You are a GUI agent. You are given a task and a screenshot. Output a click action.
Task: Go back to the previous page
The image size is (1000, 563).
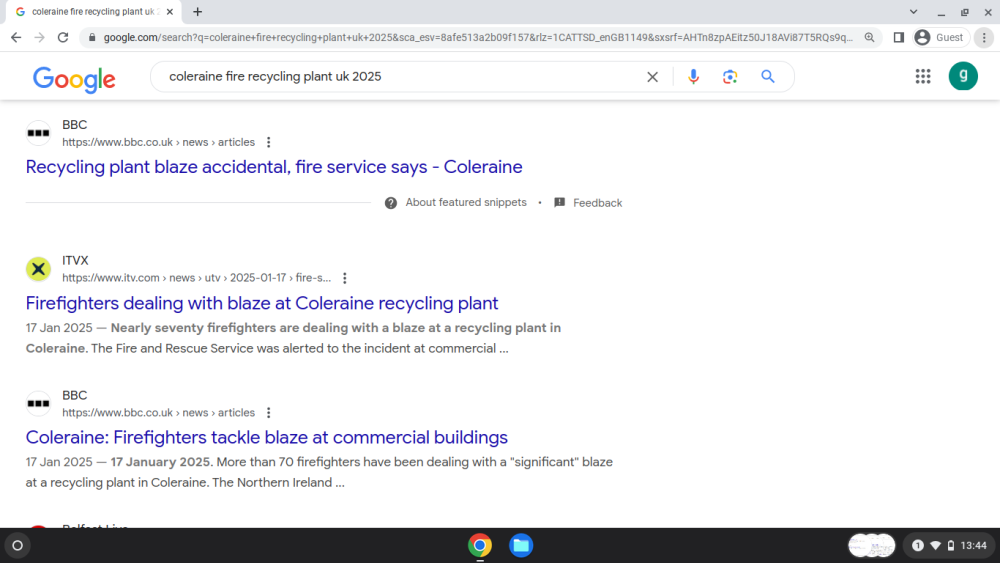click(16, 38)
